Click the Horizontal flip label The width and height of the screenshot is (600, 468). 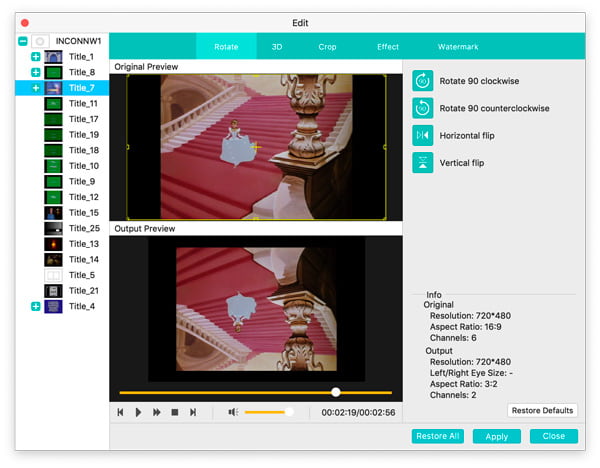pyautogui.click(x=467, y=135)
